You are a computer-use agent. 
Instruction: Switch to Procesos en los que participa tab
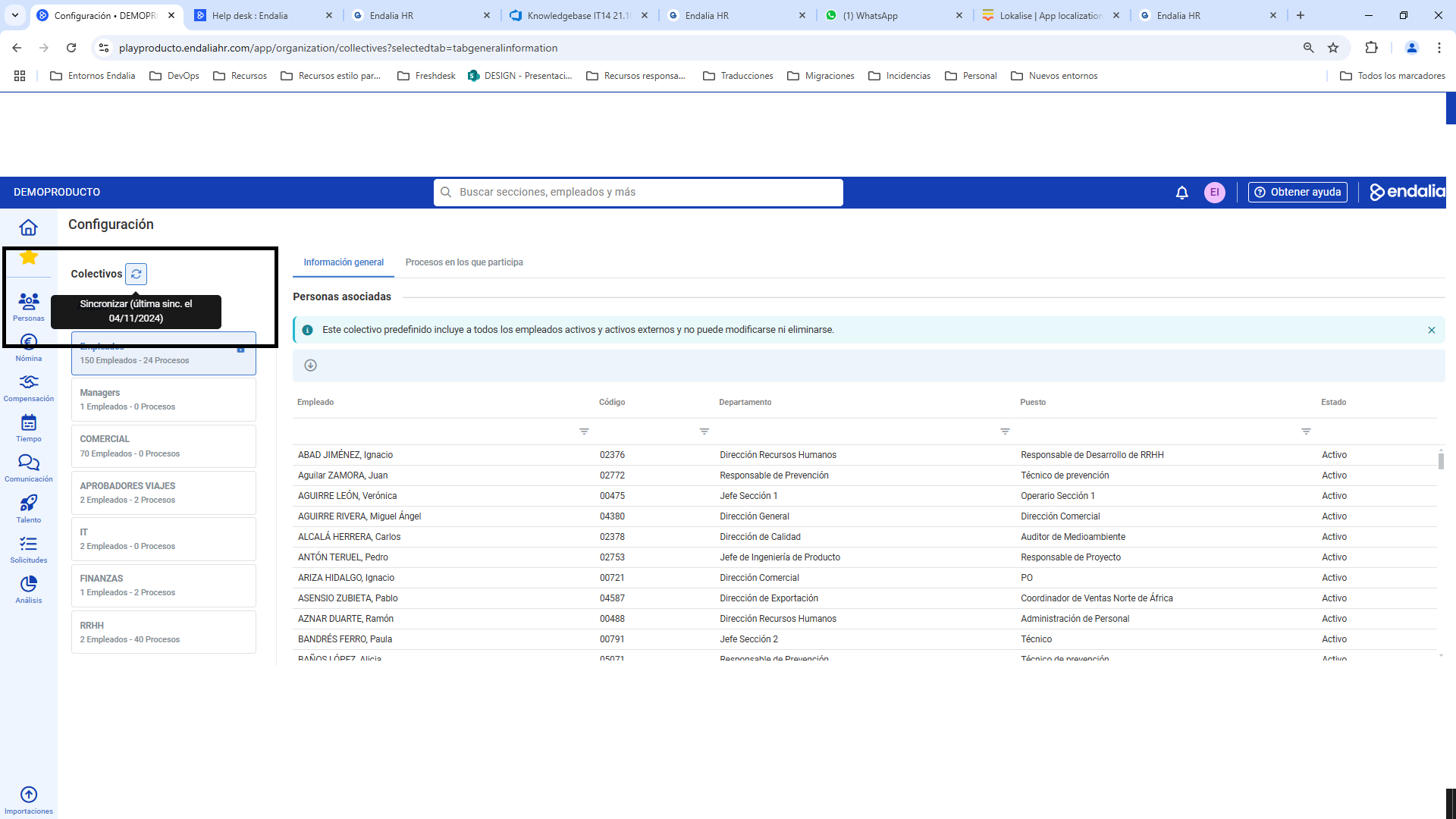pyautogui.click(x=464, y=262)
